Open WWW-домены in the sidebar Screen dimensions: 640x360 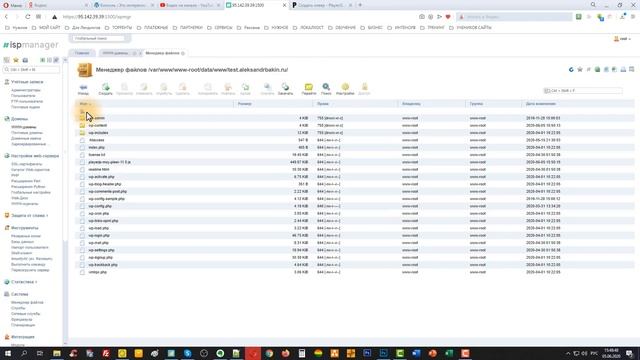(24, 127)
